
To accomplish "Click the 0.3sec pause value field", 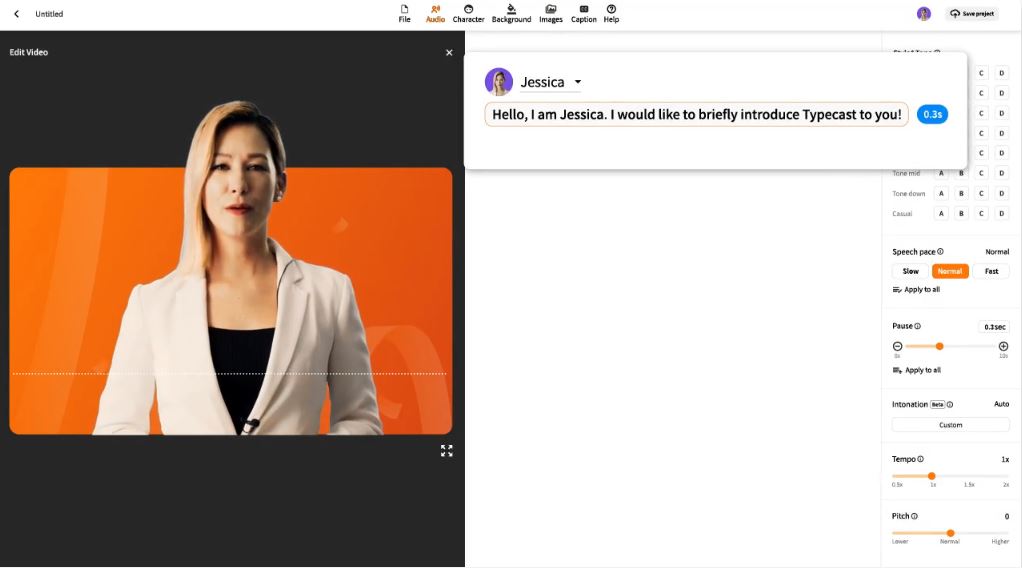I will point(994,327).
